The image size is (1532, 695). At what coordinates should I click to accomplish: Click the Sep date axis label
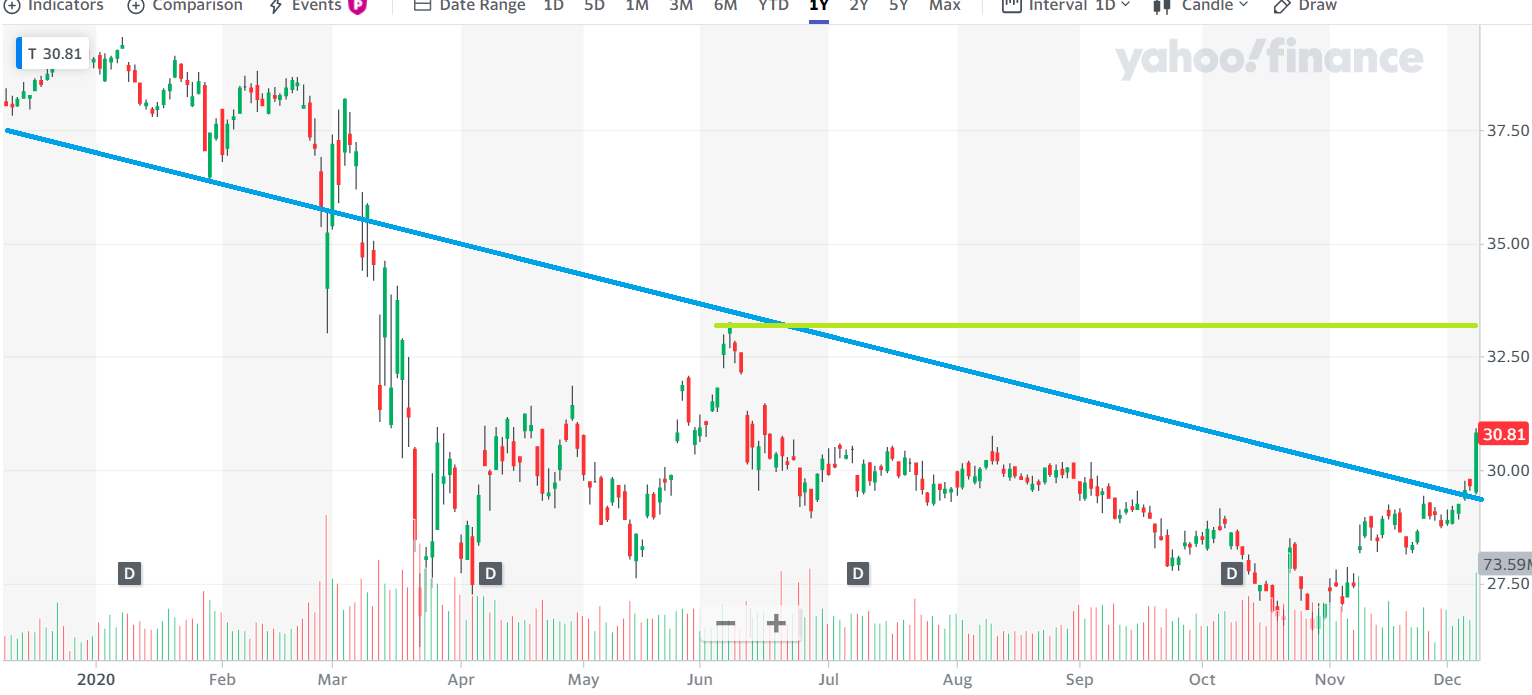pos(1079,679)
